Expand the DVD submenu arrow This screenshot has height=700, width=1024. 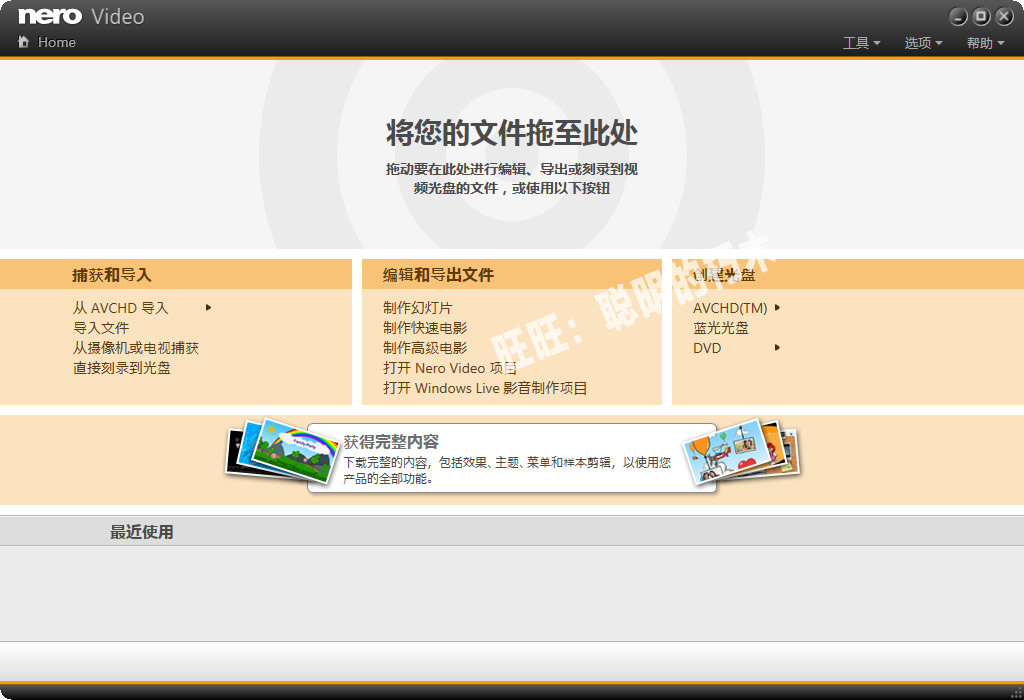tap(777, 347)
